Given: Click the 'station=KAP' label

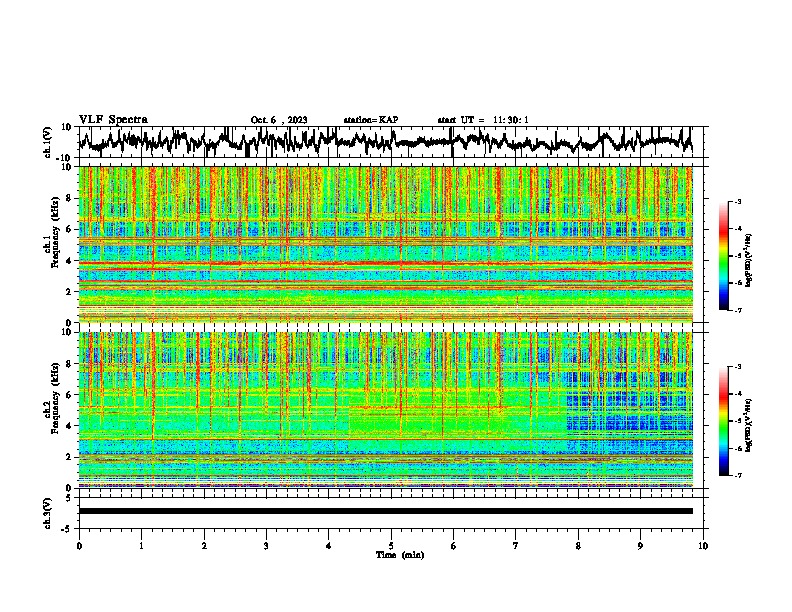Looking at the screenshot, I should pyautogui.click(x=371, y=120).
